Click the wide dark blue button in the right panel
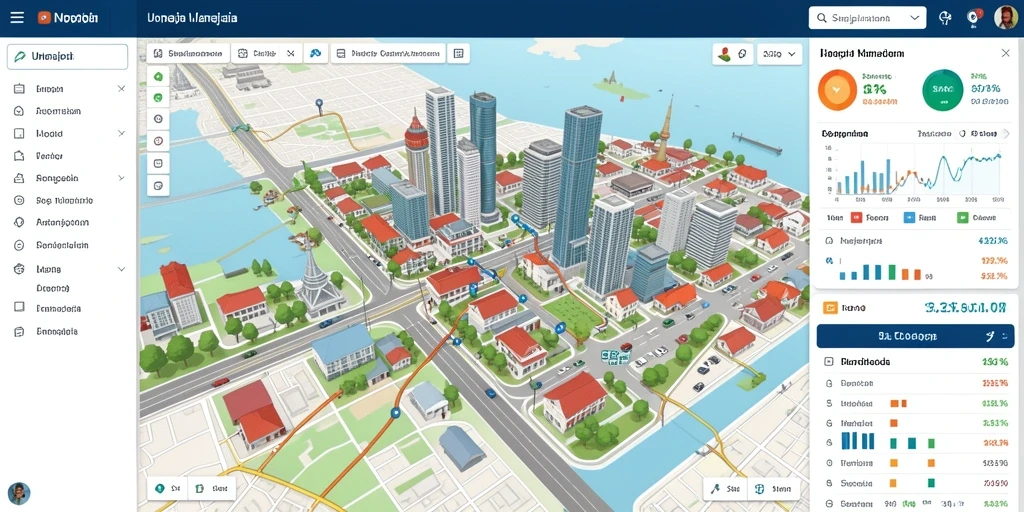This screenshot has height=512, width=1024. [917, 336]
